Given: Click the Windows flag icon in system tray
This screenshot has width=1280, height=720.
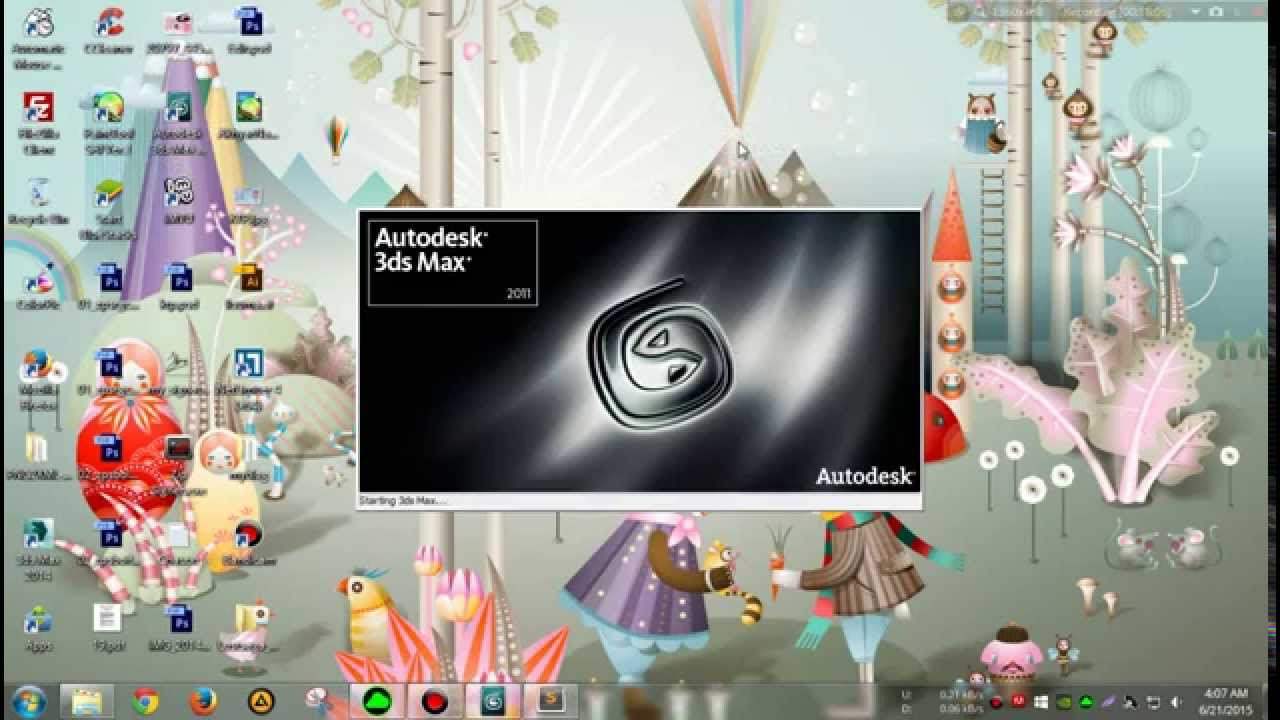Looking at the screenshot, I should 1041,701.
